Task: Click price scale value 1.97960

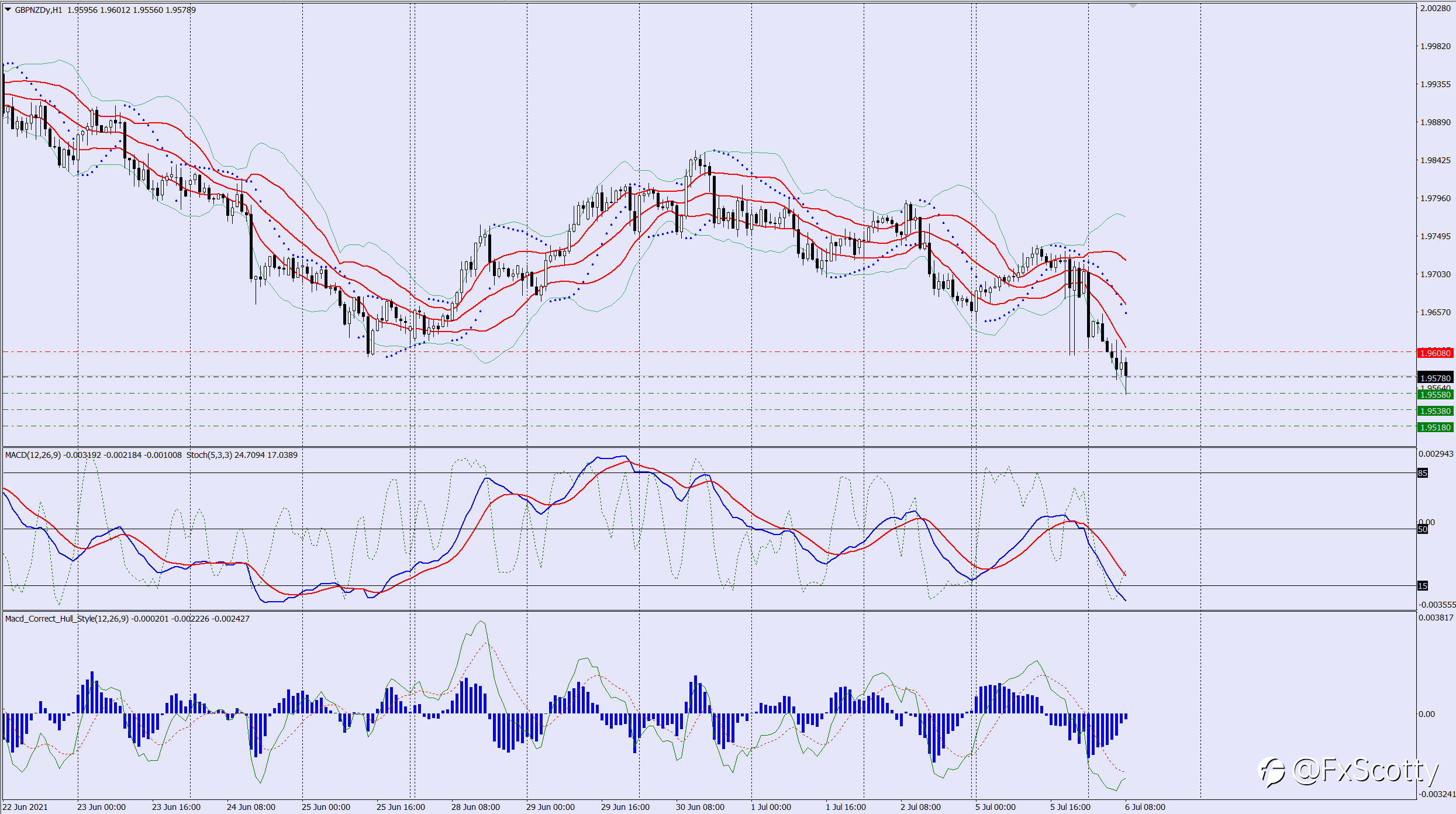Action: 1436,198
